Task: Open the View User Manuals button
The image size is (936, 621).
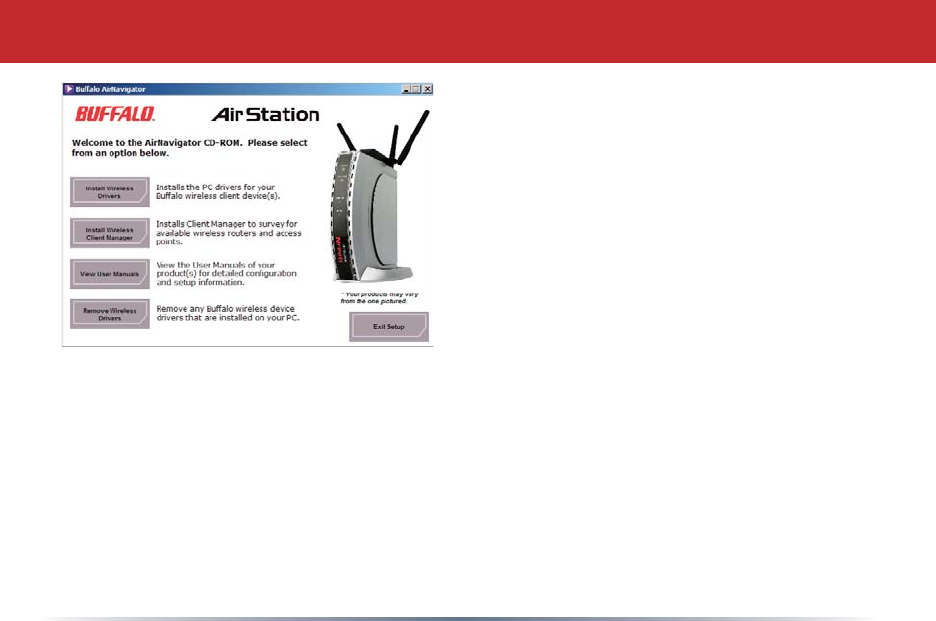Action: coord(110,273)
